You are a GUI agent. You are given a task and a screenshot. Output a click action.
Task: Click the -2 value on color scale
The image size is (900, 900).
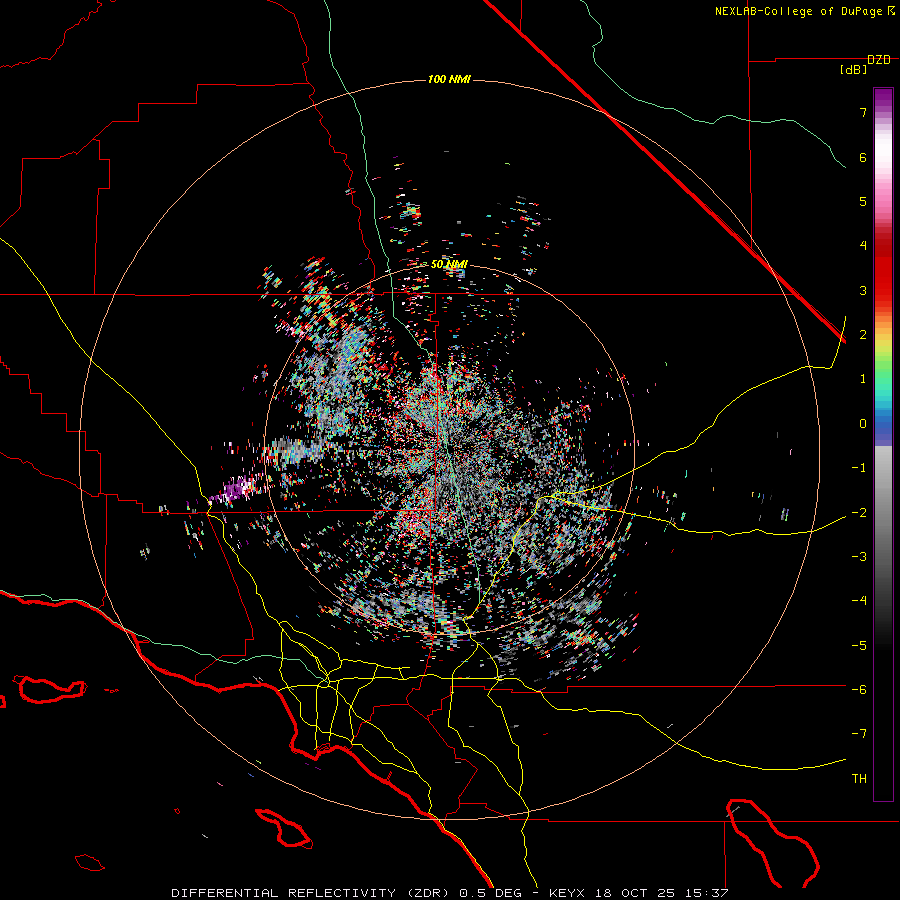[859, 512]
